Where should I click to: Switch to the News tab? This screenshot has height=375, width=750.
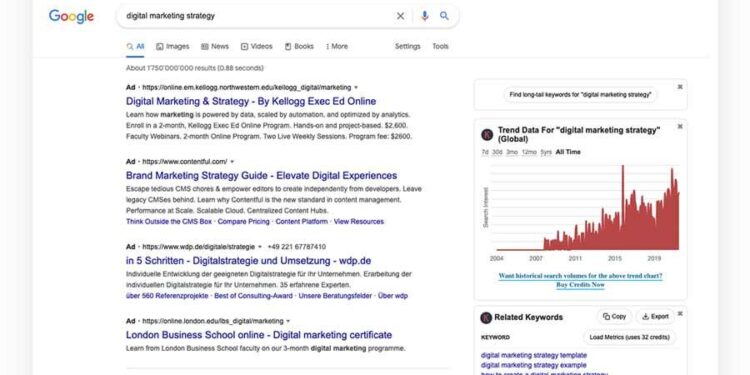215,46
